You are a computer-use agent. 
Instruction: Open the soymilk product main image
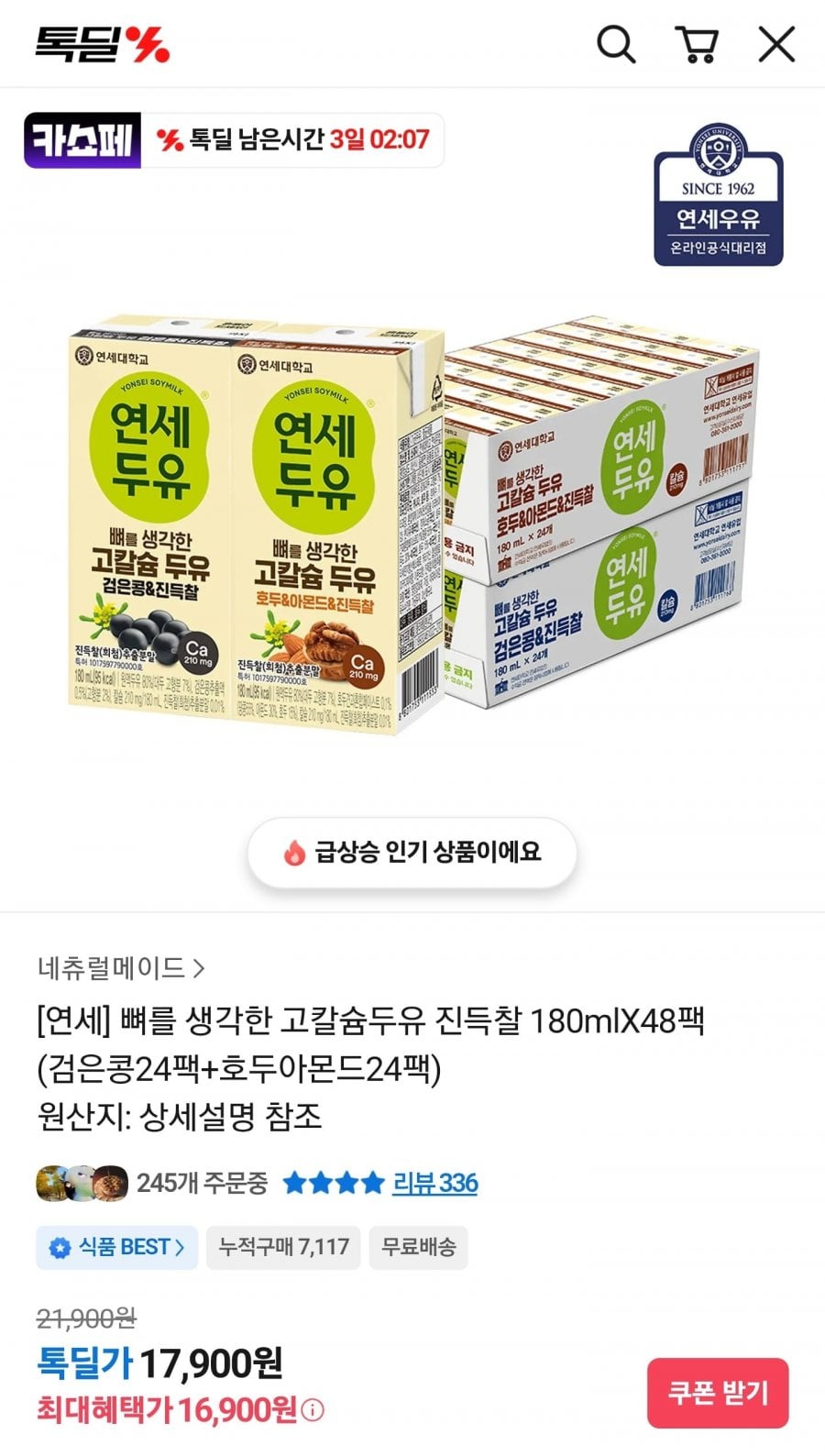[412, 523]
